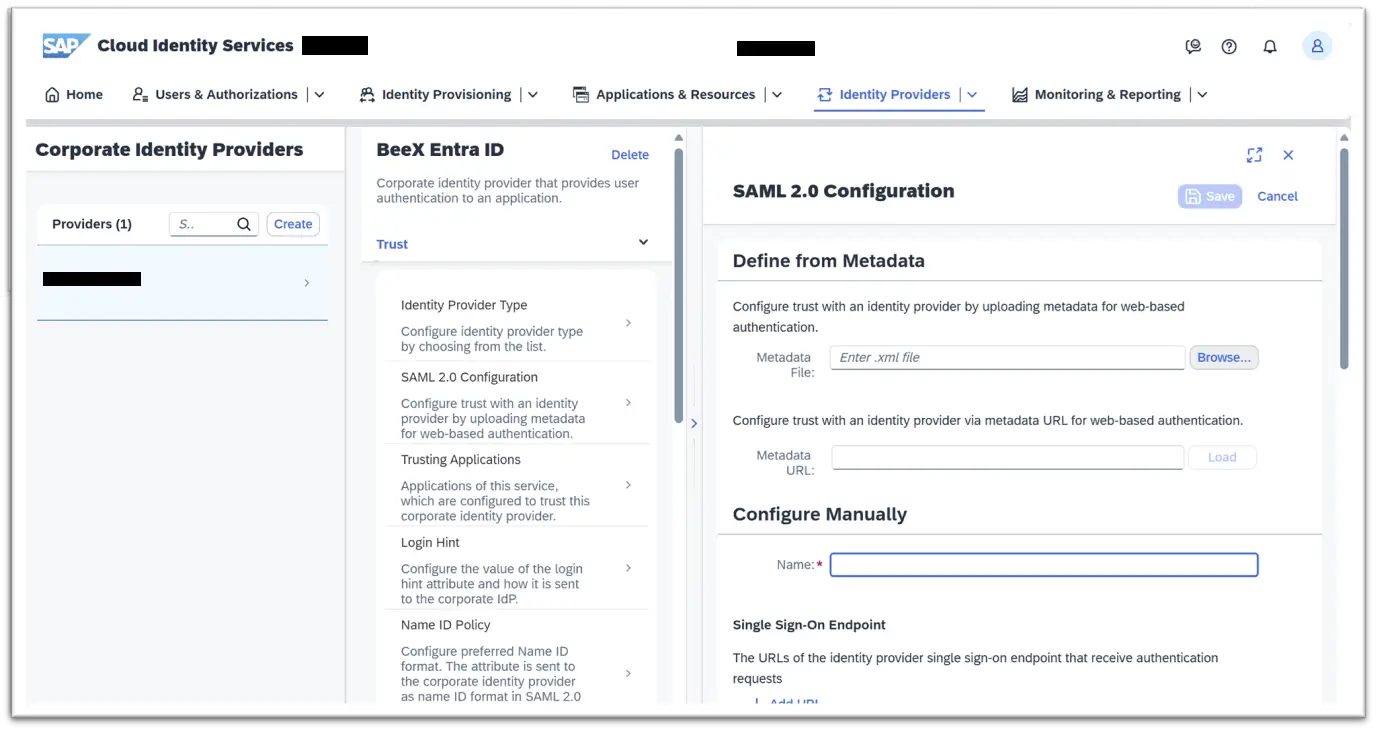Click the Load metadata URL button
The width and height of the screenshot is (1377, 732).
(x=1222, y=457)
